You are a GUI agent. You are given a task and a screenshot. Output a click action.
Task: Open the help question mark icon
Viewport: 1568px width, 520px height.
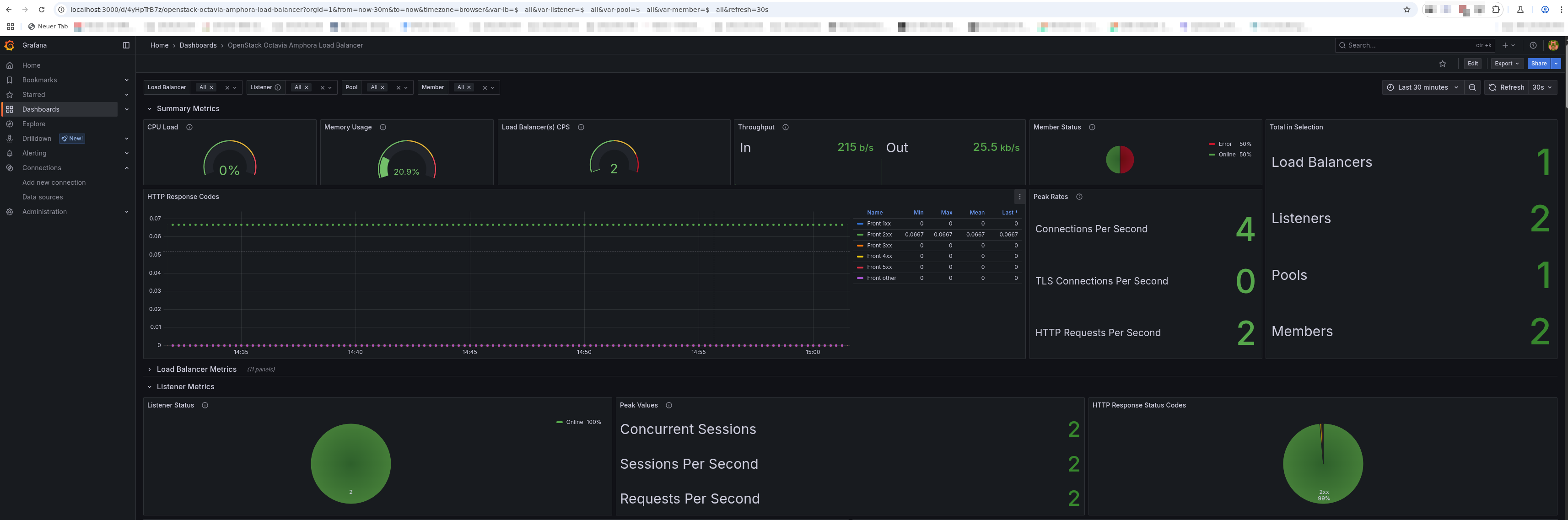1533,46
